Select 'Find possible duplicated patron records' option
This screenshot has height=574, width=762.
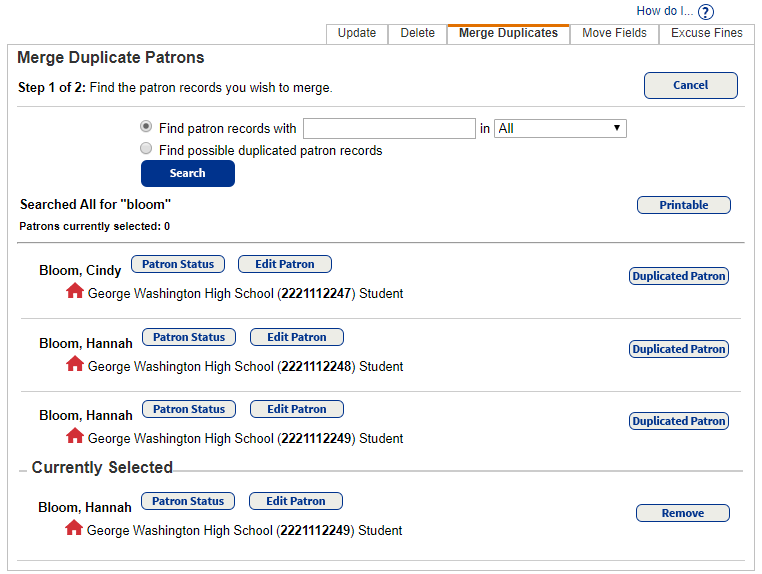click(x=147, y=149)
